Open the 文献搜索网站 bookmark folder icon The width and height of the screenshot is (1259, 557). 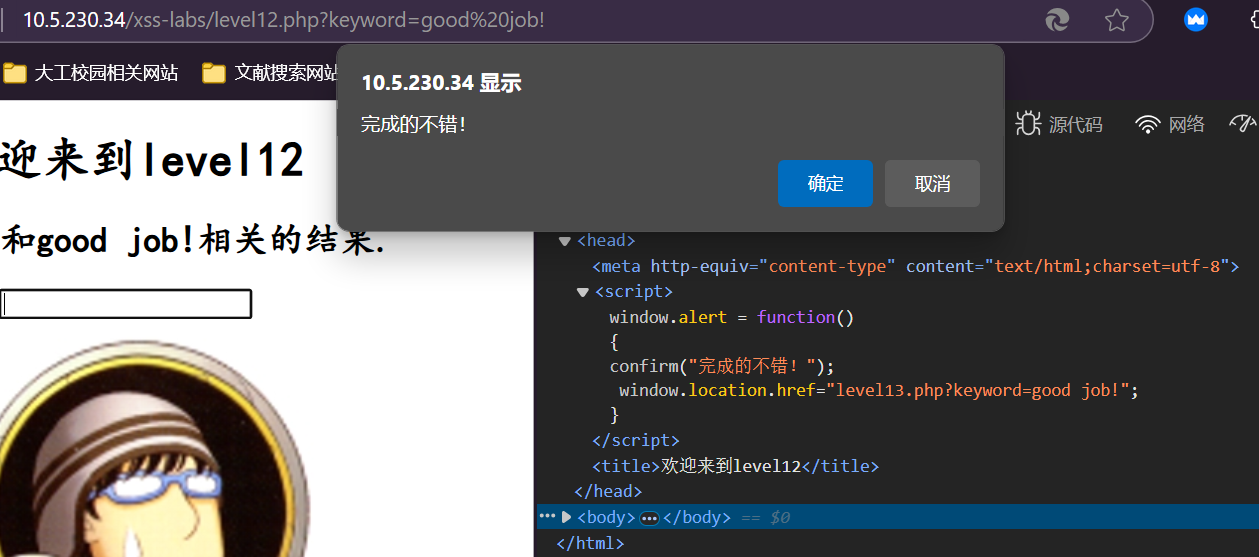(214, 73)
